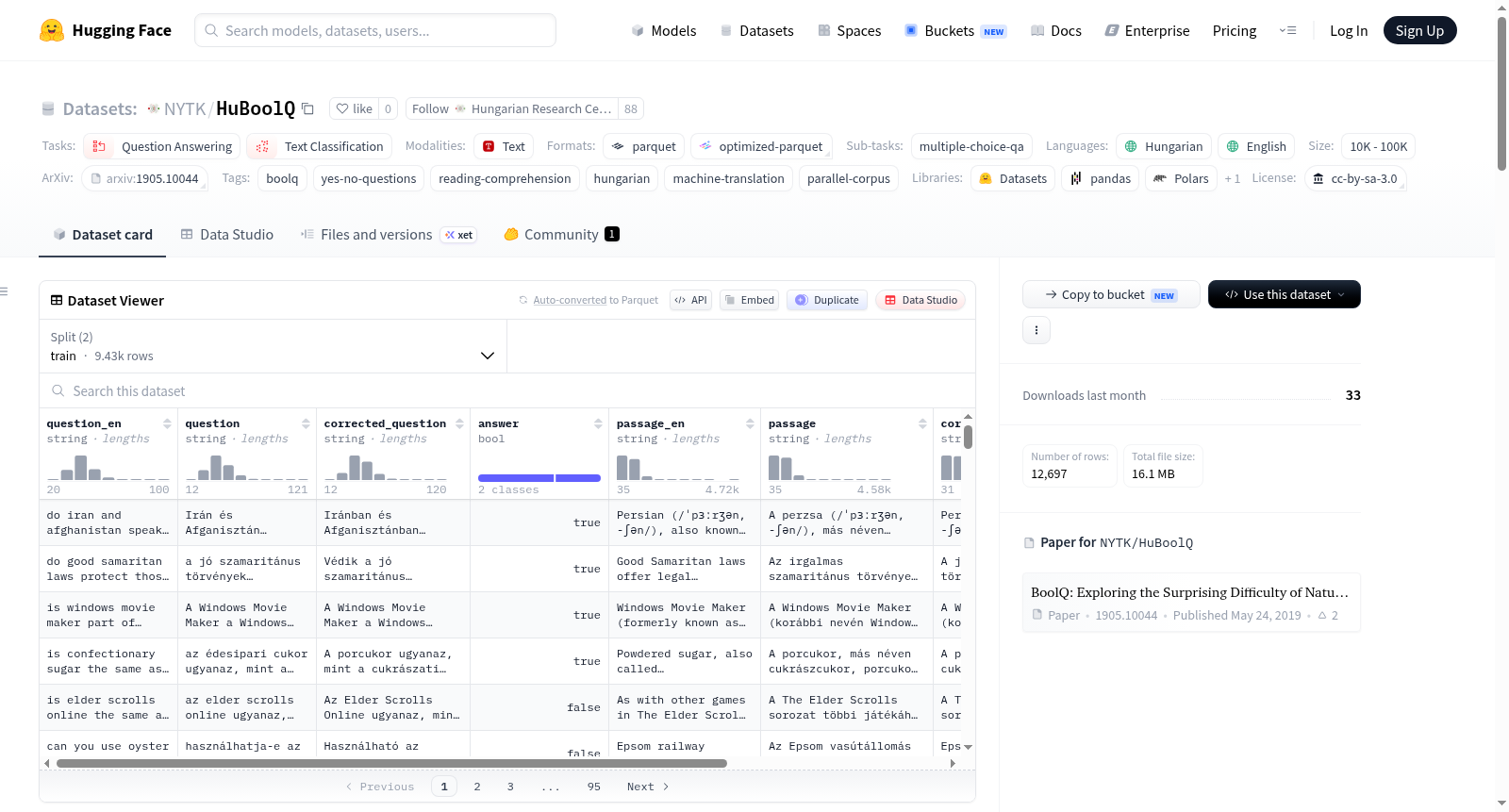This screenshot has width=1509, height=812.
Task: Click the answer class distribution bar
Action: pos(539,478)
